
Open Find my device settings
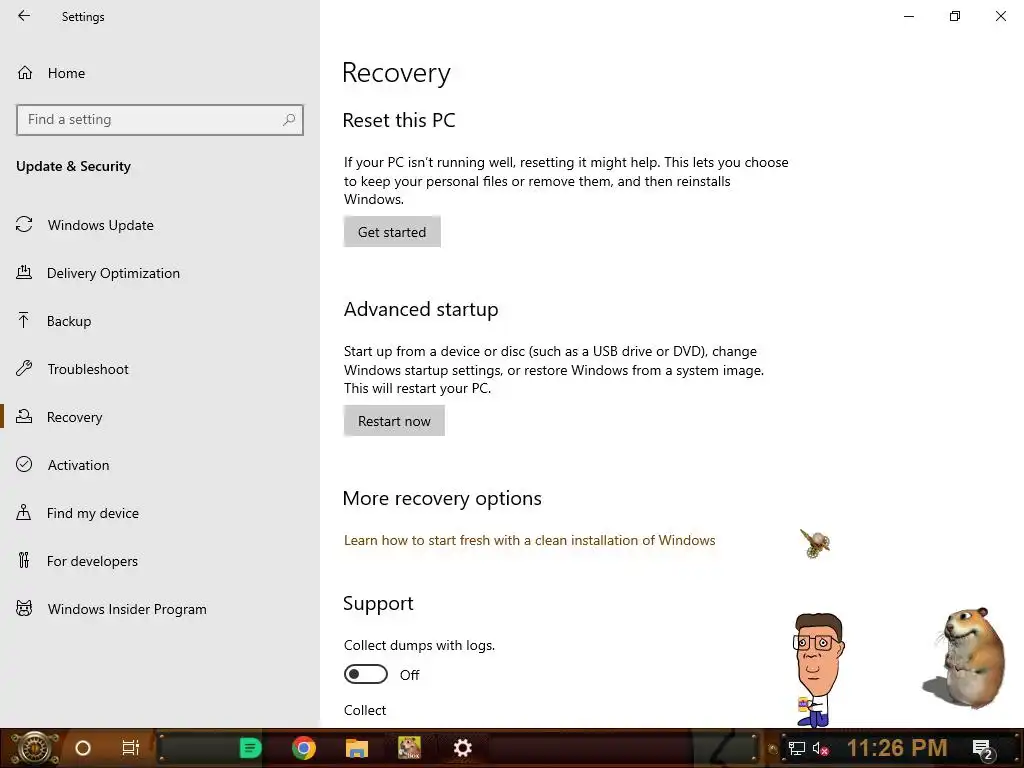[x=93, y=513]
